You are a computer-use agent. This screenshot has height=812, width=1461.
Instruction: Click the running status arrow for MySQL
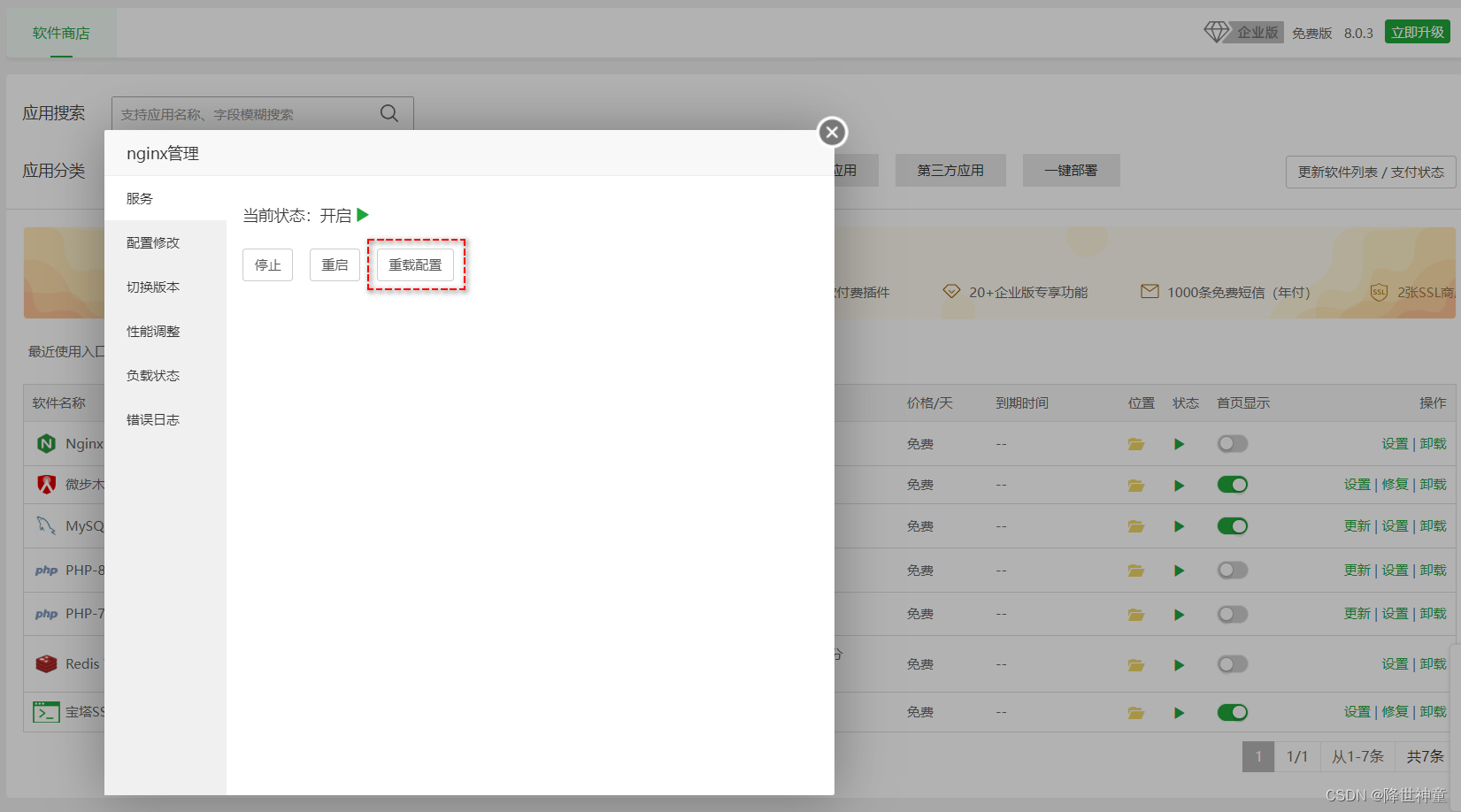[1179, 526]
